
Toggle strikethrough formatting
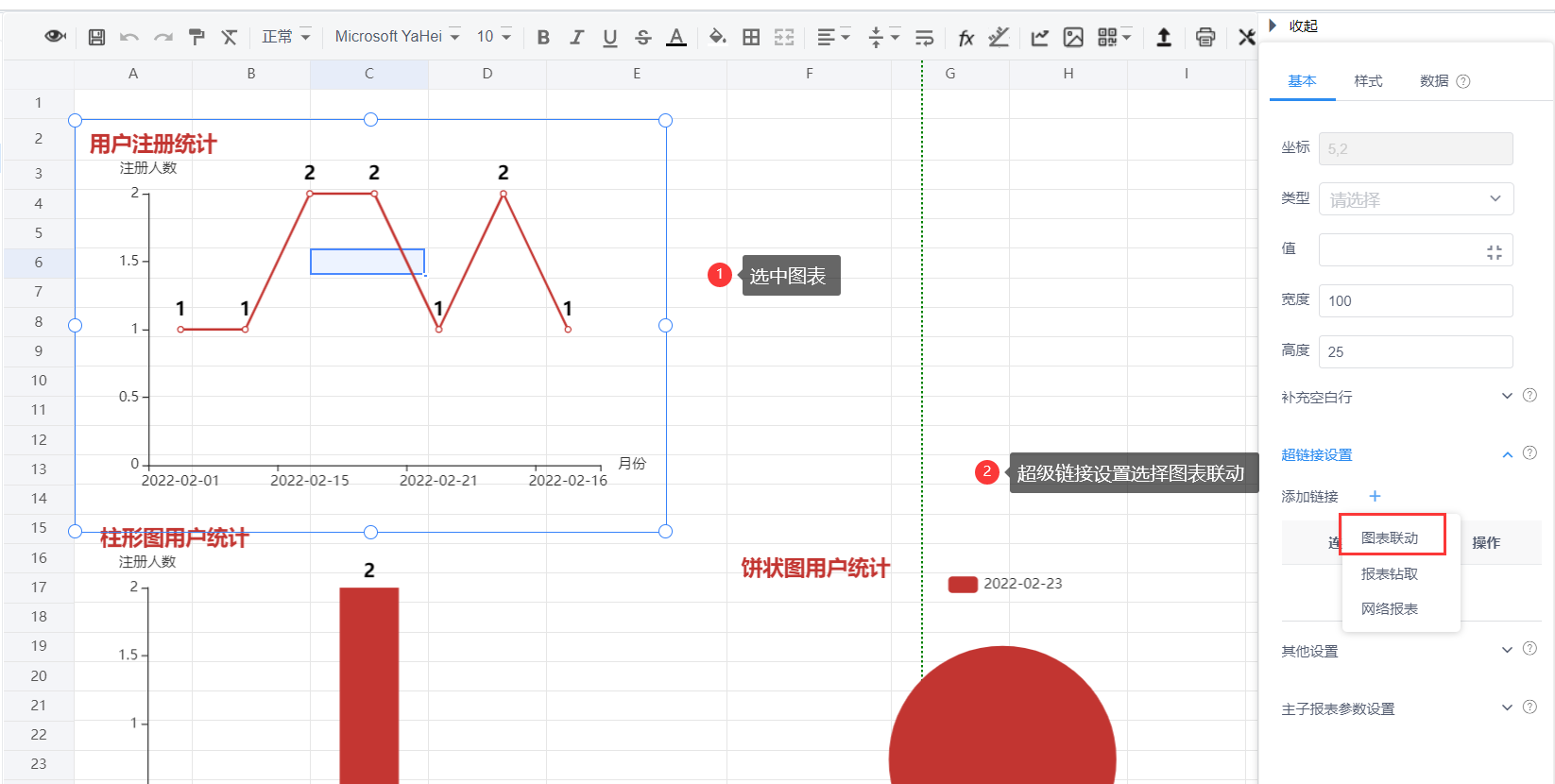tap(643, 37)
